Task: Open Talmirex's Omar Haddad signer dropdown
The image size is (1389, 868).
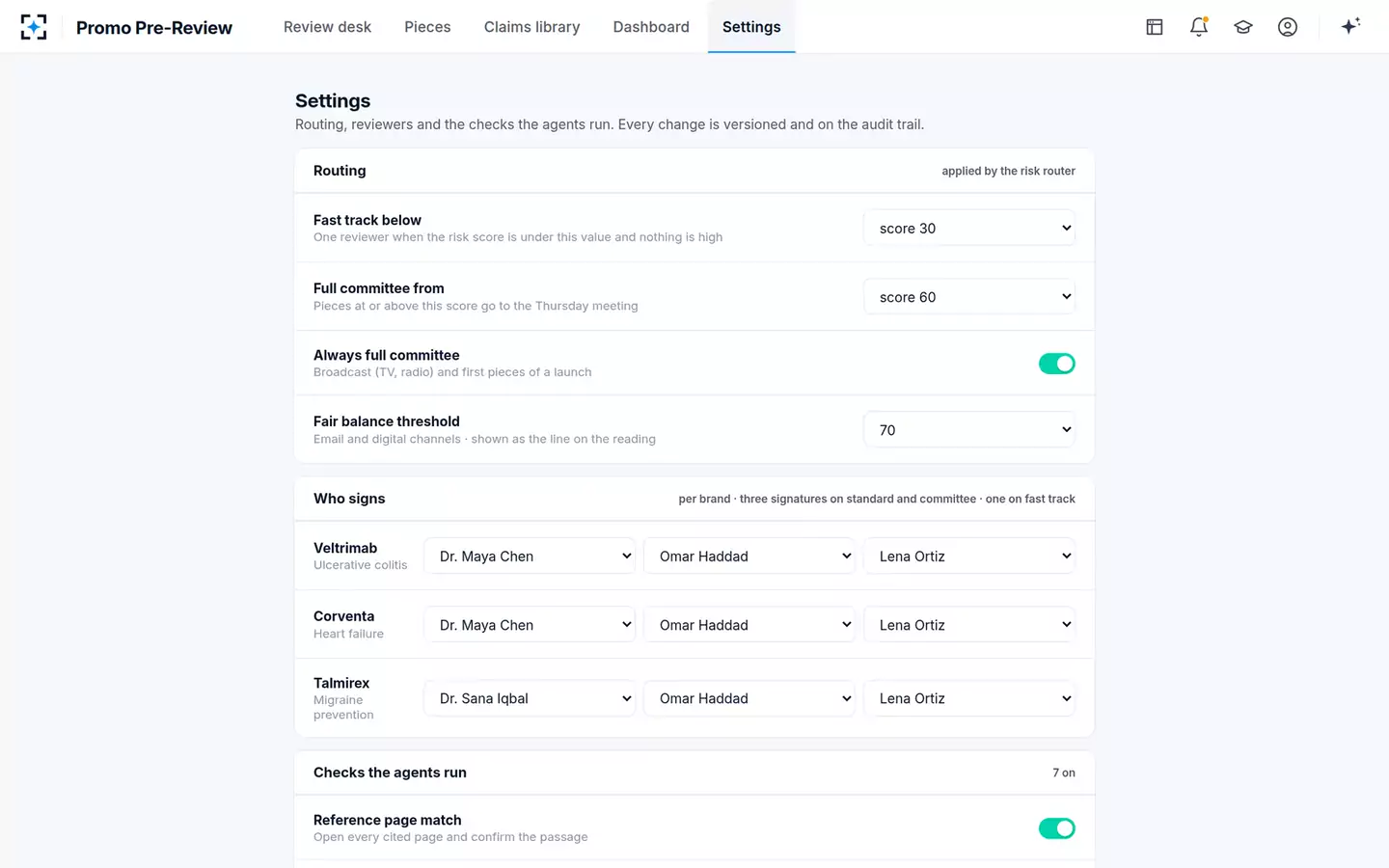Action: pyautogui.click(x=749, y=698)
